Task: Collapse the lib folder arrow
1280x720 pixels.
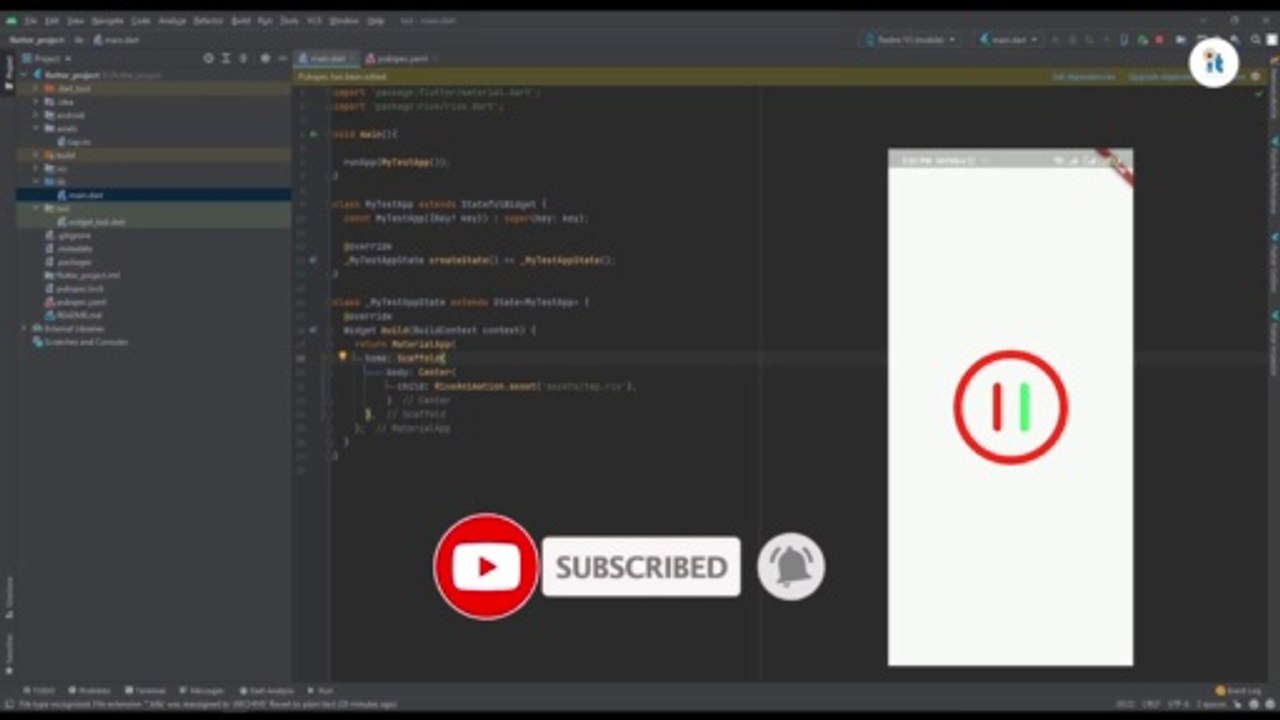Action: (36, 181)
